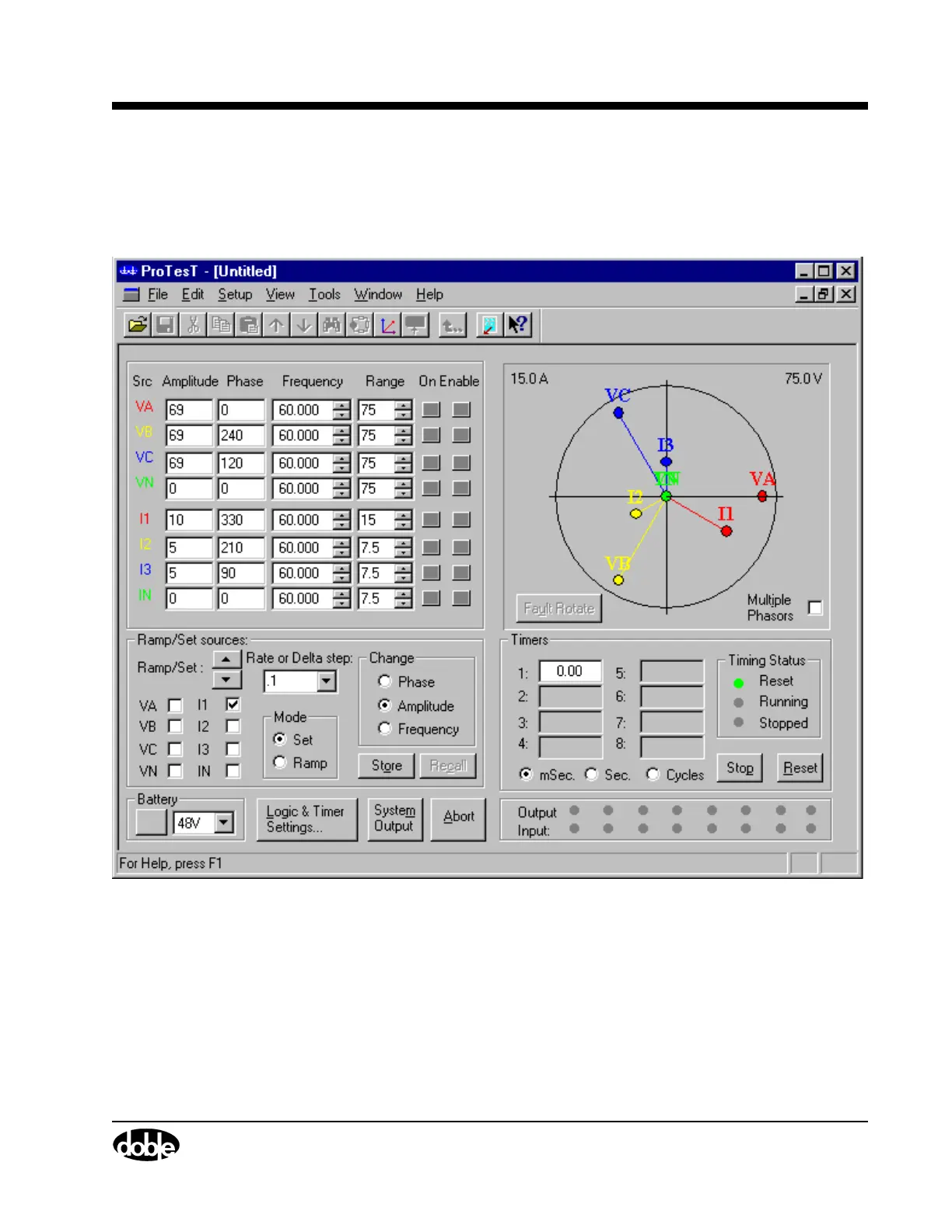952x1232 pixels.
Task: Click the VA range spinner arrows
Action: pyautogui.click(x=403, y=410)
